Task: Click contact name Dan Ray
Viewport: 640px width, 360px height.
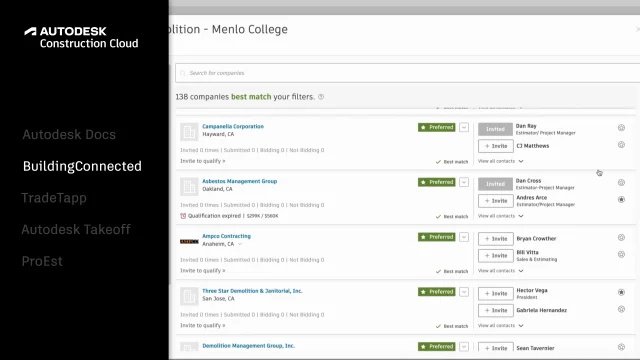Action: pos(526,126)
